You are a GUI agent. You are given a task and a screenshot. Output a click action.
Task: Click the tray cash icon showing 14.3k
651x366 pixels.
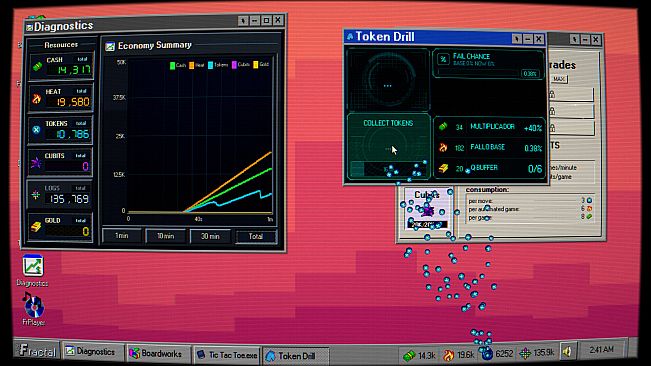click(409, 355)
